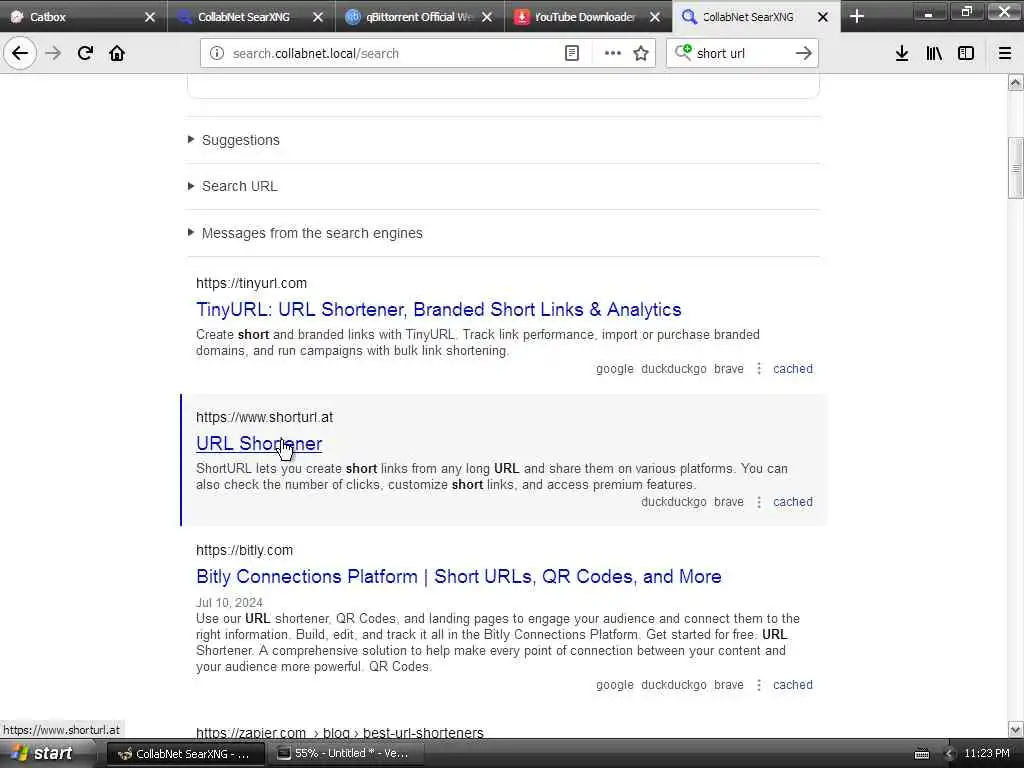
Task: Open page actions three-dot menu
Action: (x=613, y=54)
